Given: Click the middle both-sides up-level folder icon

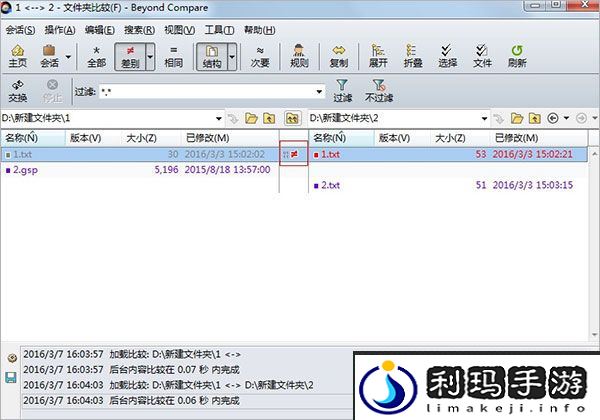Looking at the screenshot, I should [293, 119].
